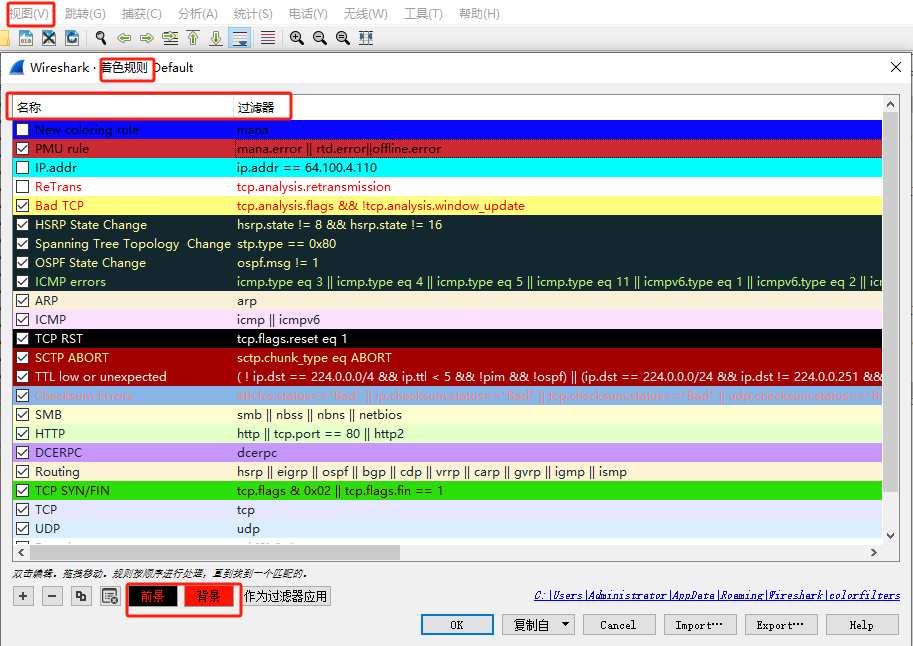Image resolution: width=913 pixels, height=646 pixels.
Task: Click the 背景 background color button
Action: (210, 595)
